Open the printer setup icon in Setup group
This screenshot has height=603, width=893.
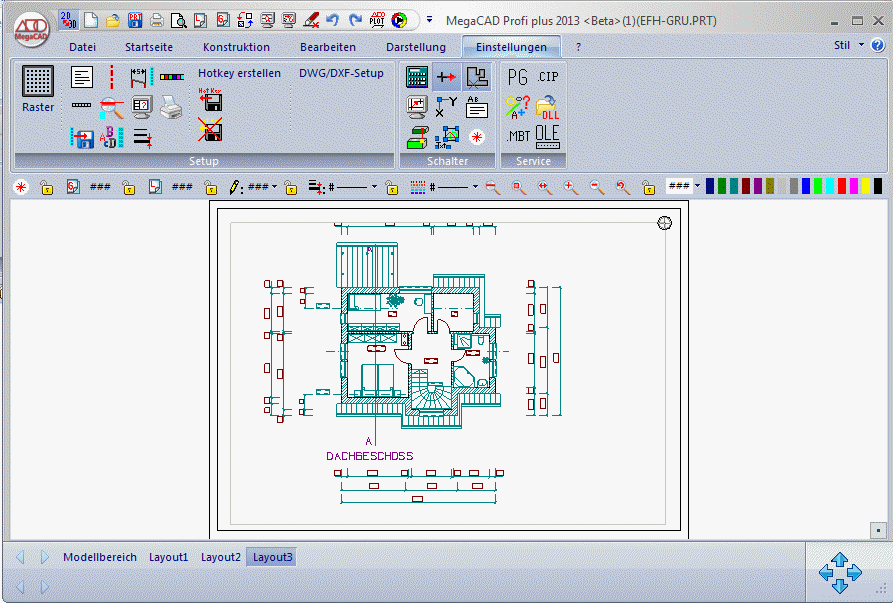(171, 107)
